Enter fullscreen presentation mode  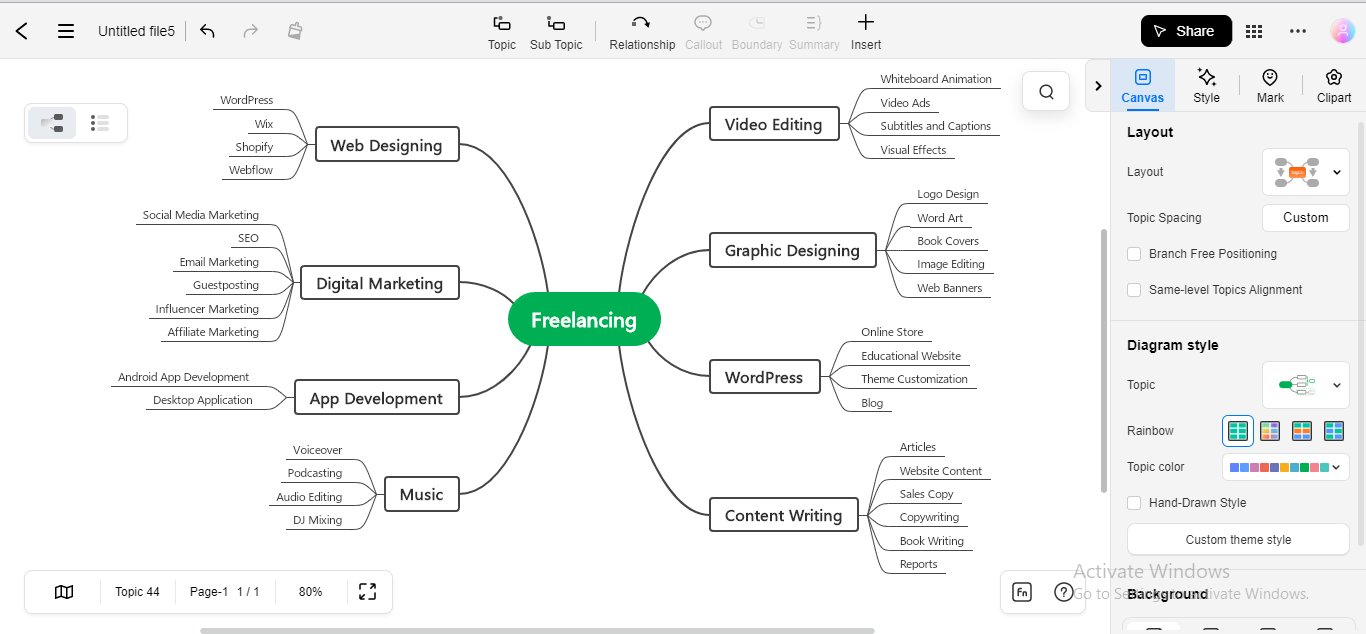click(367, 591)
